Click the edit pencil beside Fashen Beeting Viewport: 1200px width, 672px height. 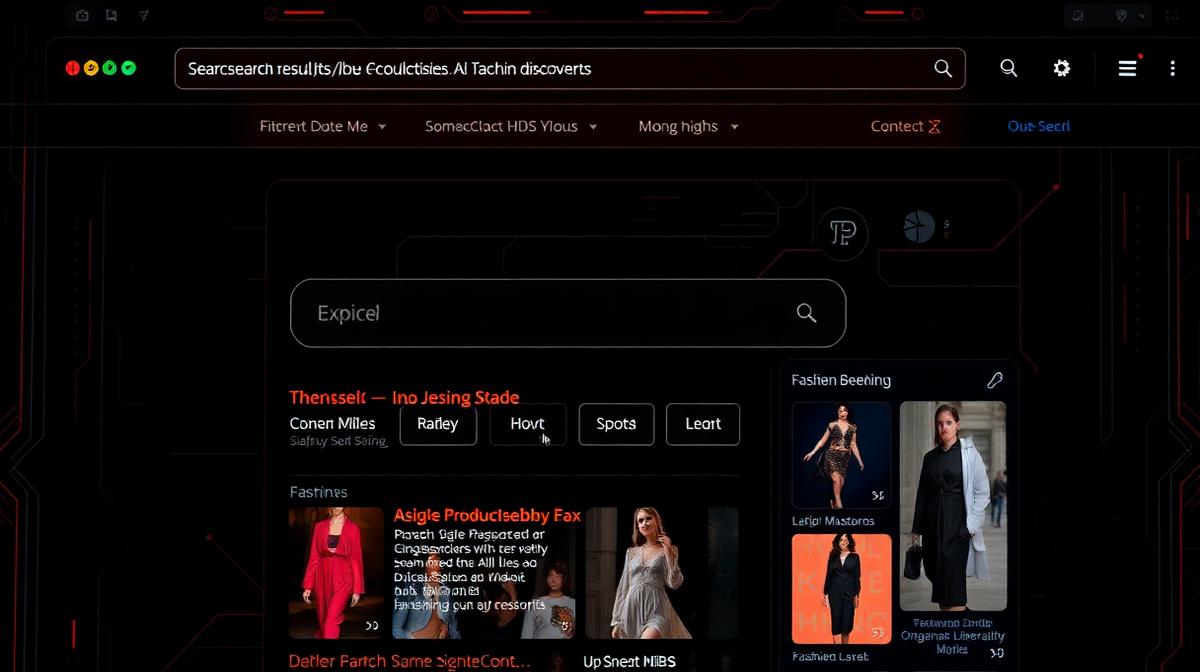tap(994, 380)
